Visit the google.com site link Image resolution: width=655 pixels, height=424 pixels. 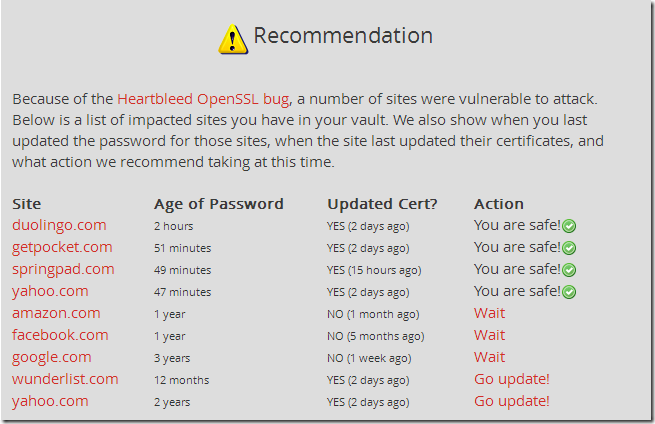(x=51, y=357)
